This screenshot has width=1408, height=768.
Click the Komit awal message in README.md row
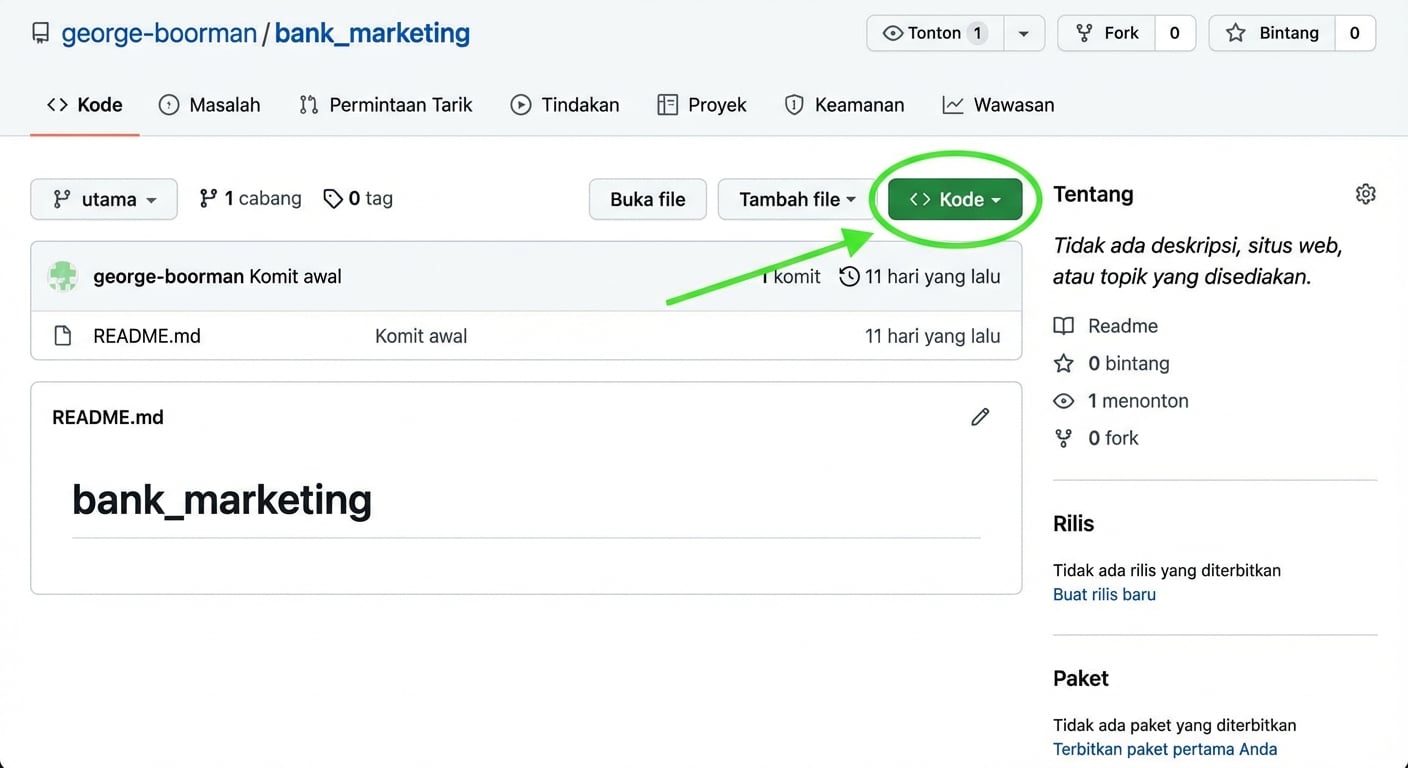421,336
